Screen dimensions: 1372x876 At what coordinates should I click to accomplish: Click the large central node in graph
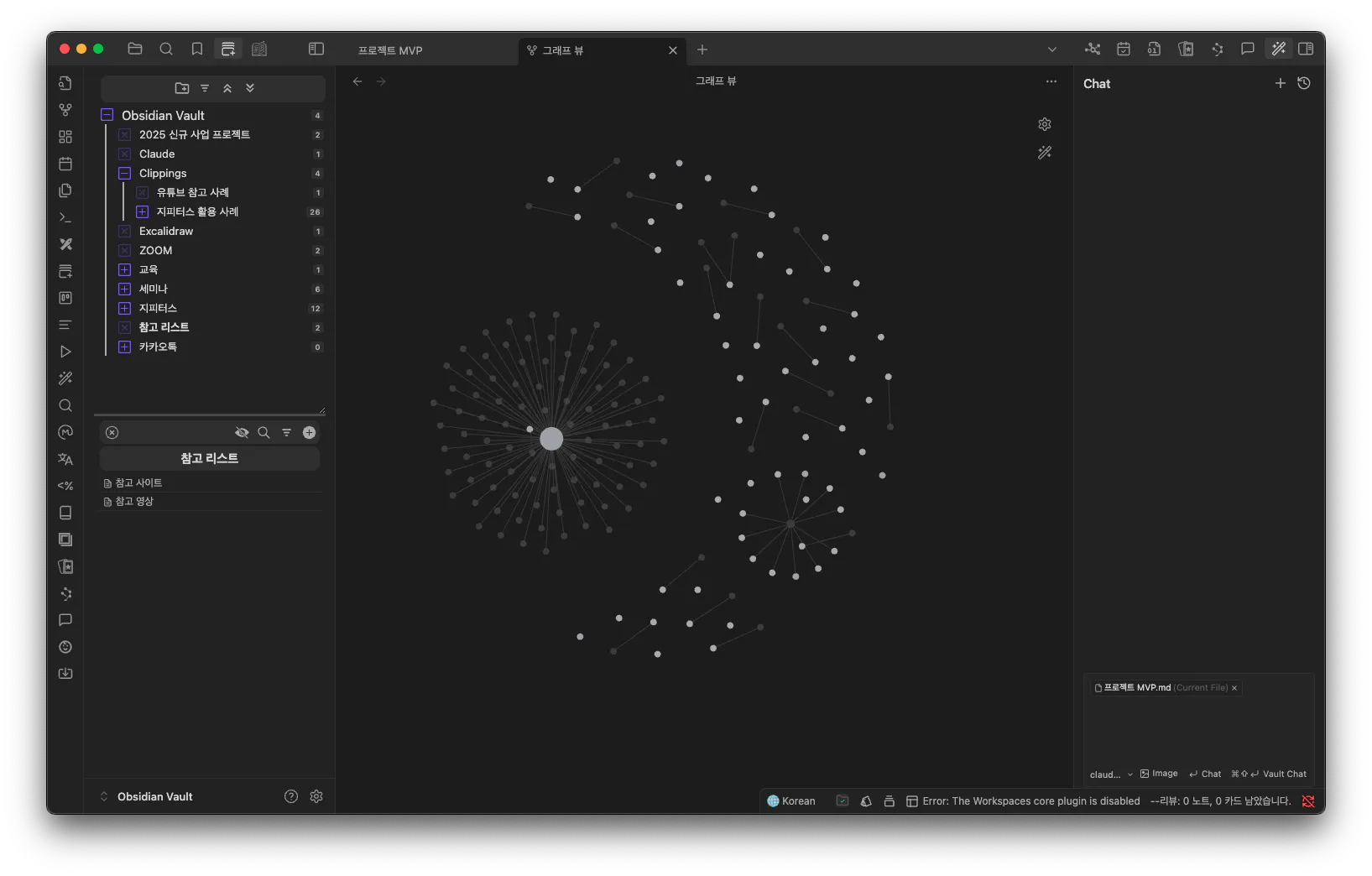[551, 439]
